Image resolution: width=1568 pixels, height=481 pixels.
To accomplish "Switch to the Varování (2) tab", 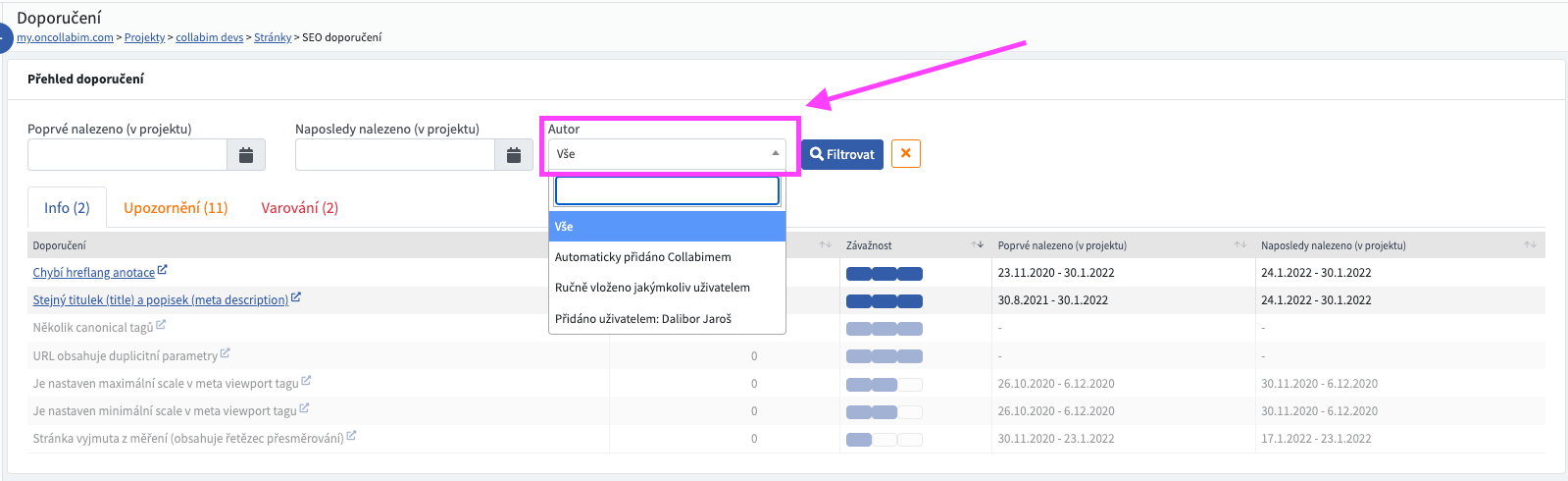I will click(x=300, y=208).
